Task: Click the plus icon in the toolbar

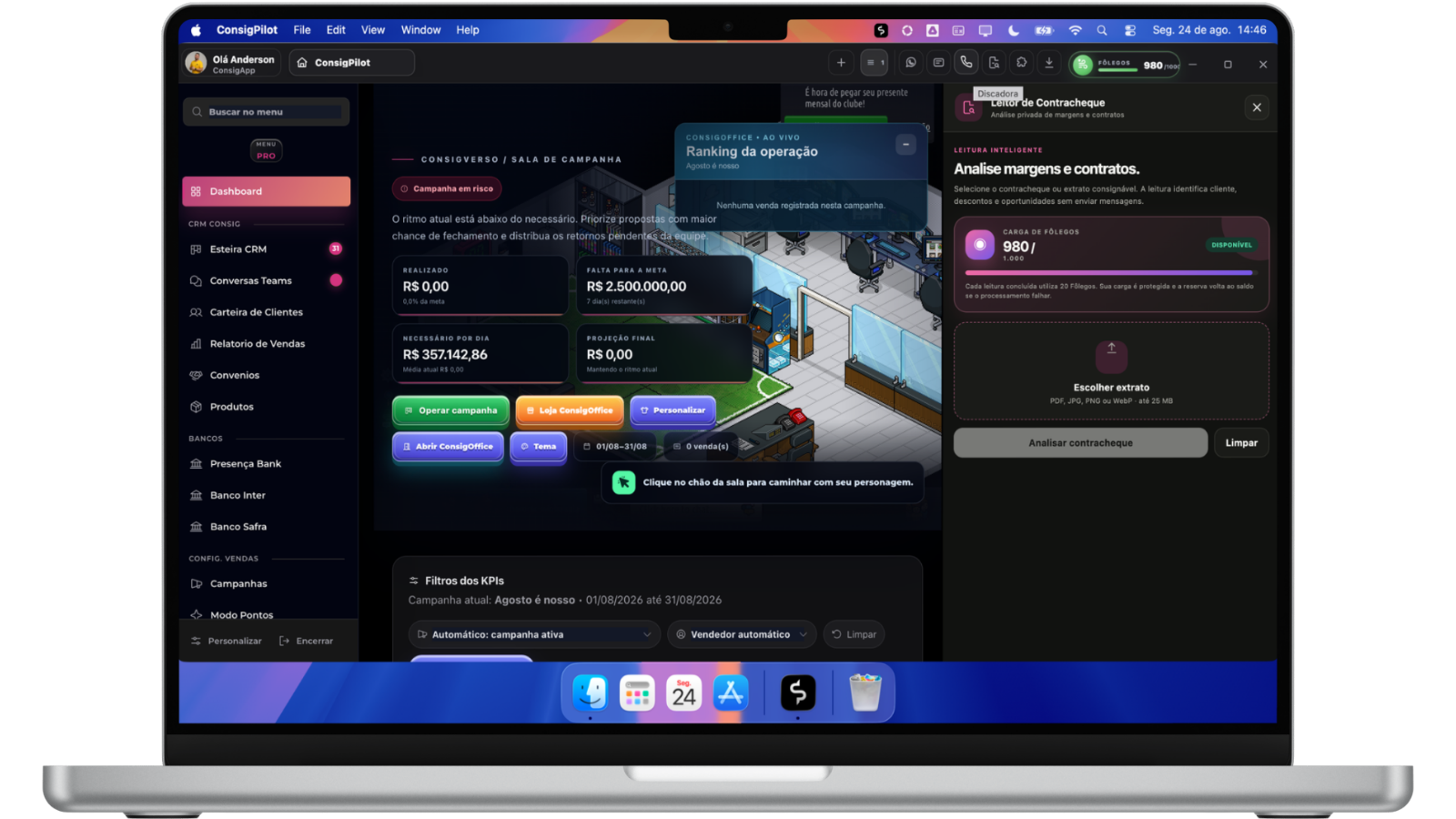Action: pos(841,63)
